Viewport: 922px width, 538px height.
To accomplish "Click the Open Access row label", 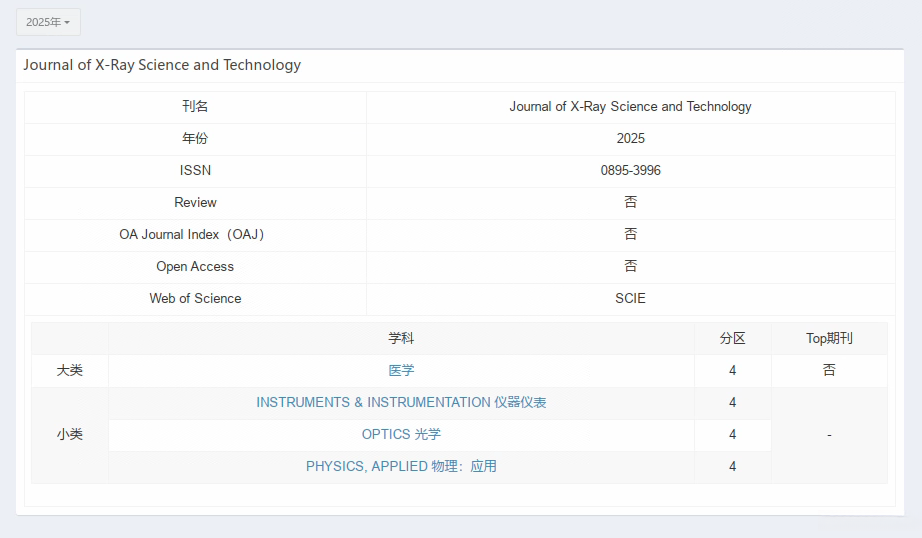I will click(x=195, y=267).
